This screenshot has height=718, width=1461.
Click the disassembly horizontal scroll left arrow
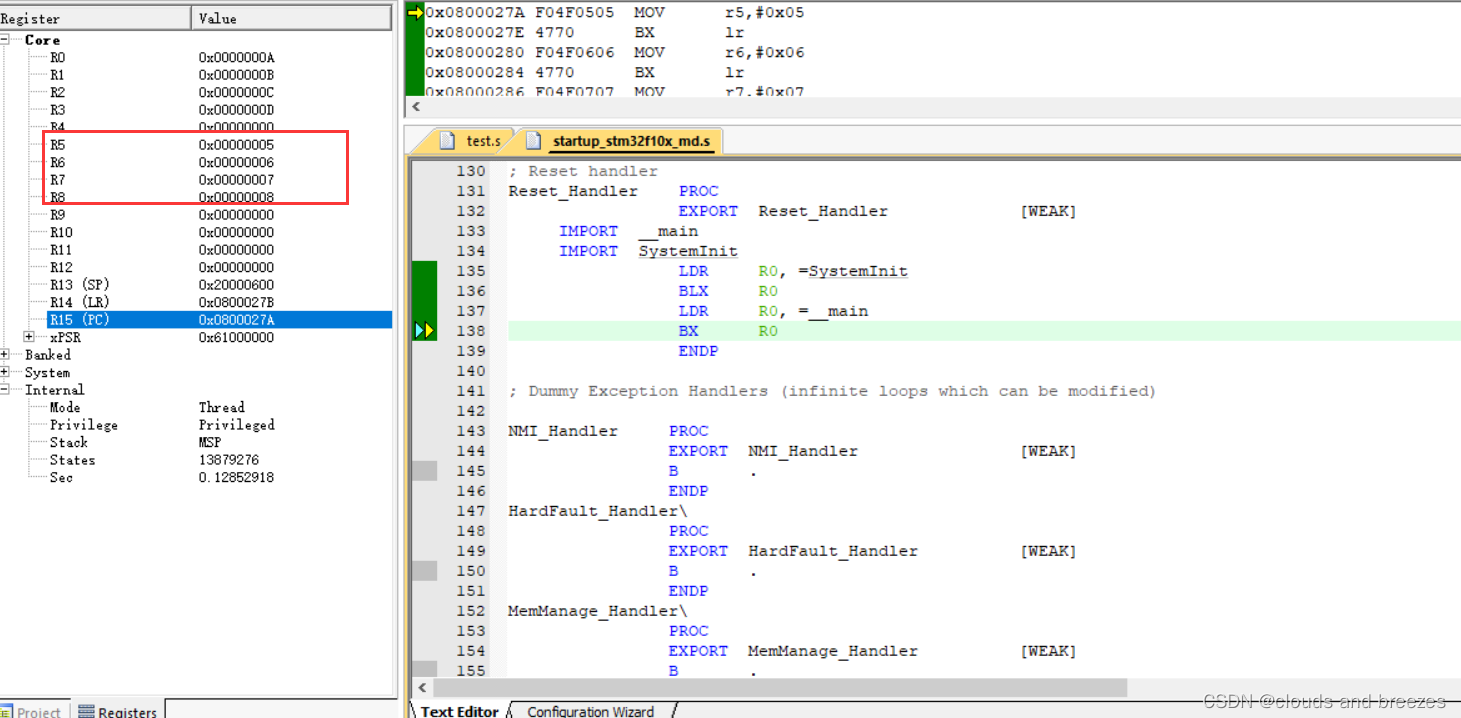418,108
